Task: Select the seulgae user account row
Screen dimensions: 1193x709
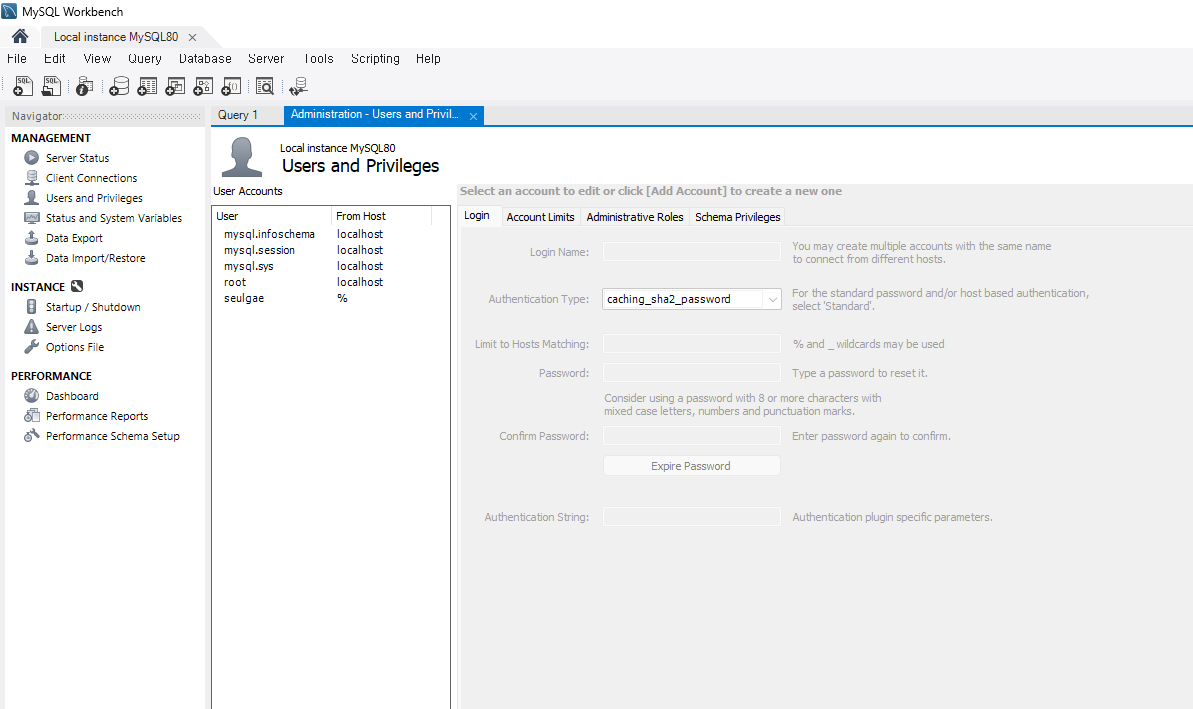Action: 330,298
